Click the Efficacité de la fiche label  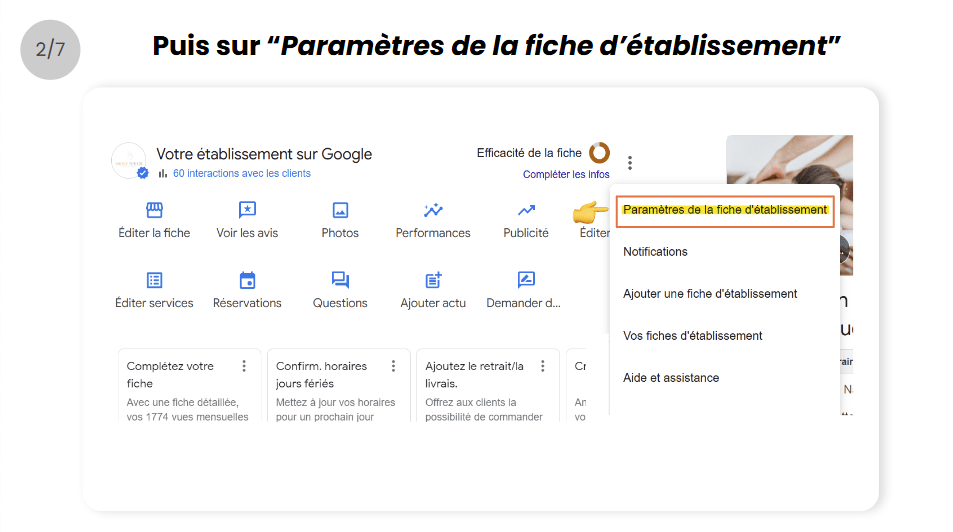[529, 153]
